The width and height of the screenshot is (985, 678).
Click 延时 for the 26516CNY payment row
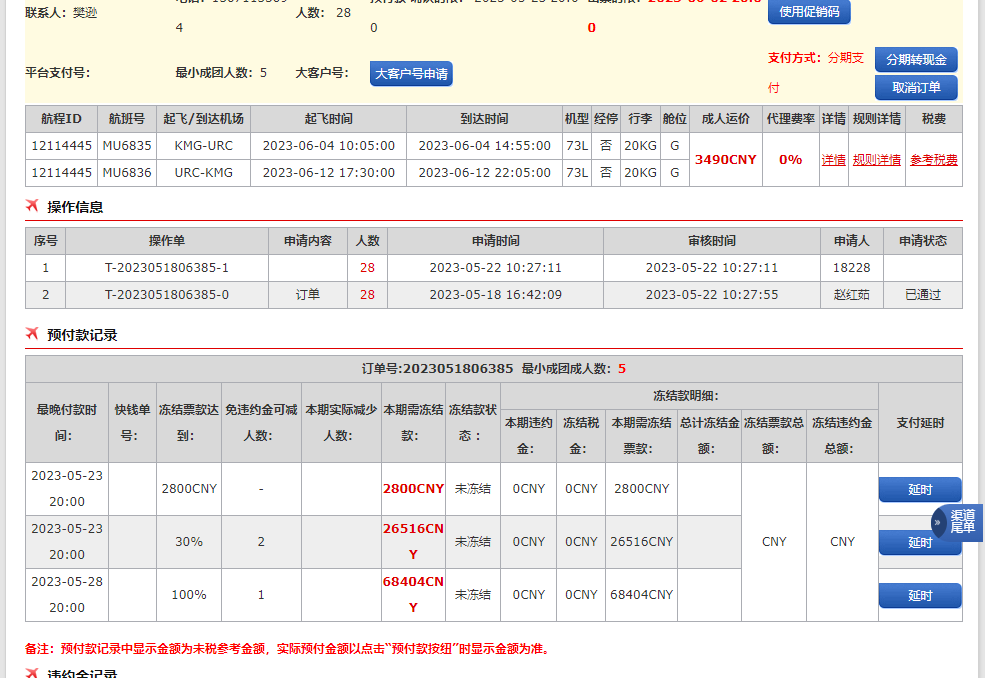(919, 542)
